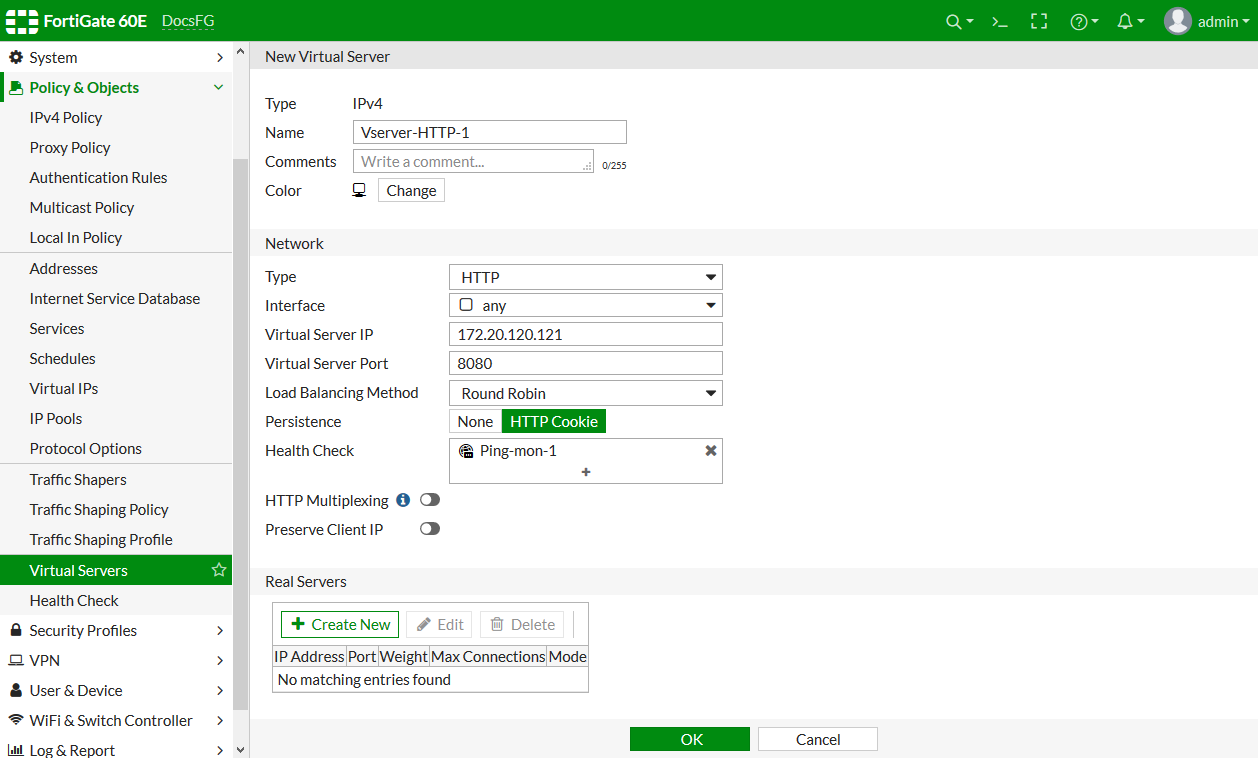Click Create New under Real Servers
The image size is (1258, 758).
(x=340, y=624)
